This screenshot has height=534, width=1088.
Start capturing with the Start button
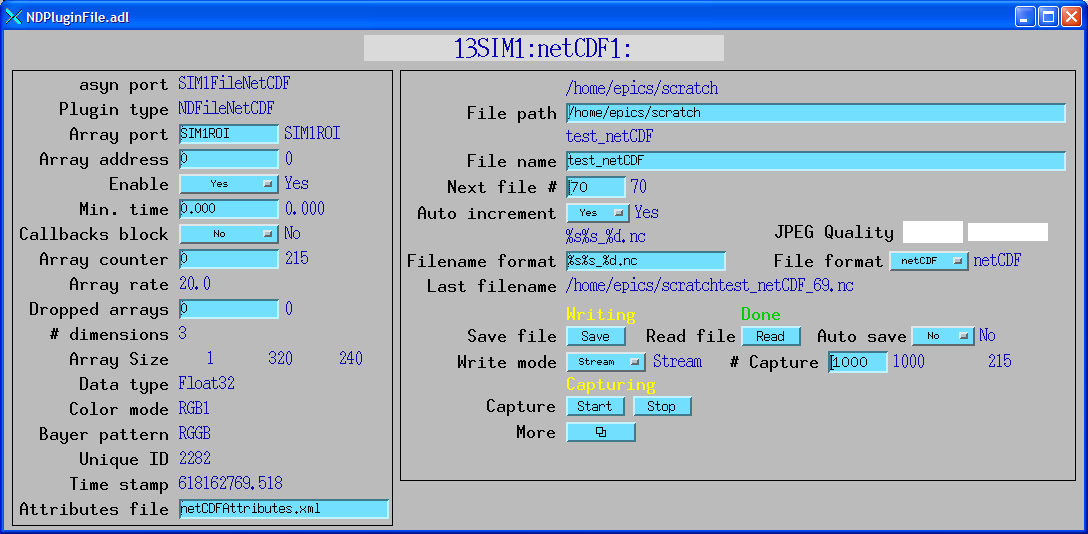point(595,406)
